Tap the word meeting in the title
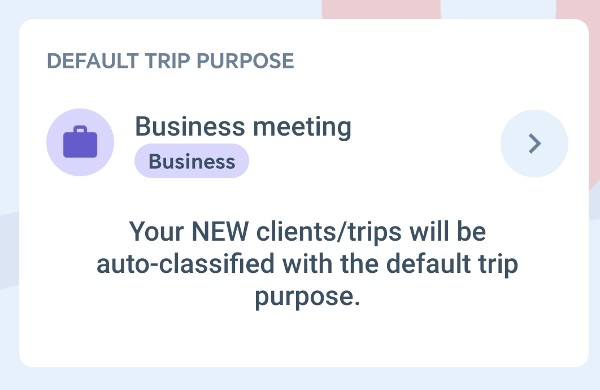Screen dimensions: 600x390 (x=302, y=127)
